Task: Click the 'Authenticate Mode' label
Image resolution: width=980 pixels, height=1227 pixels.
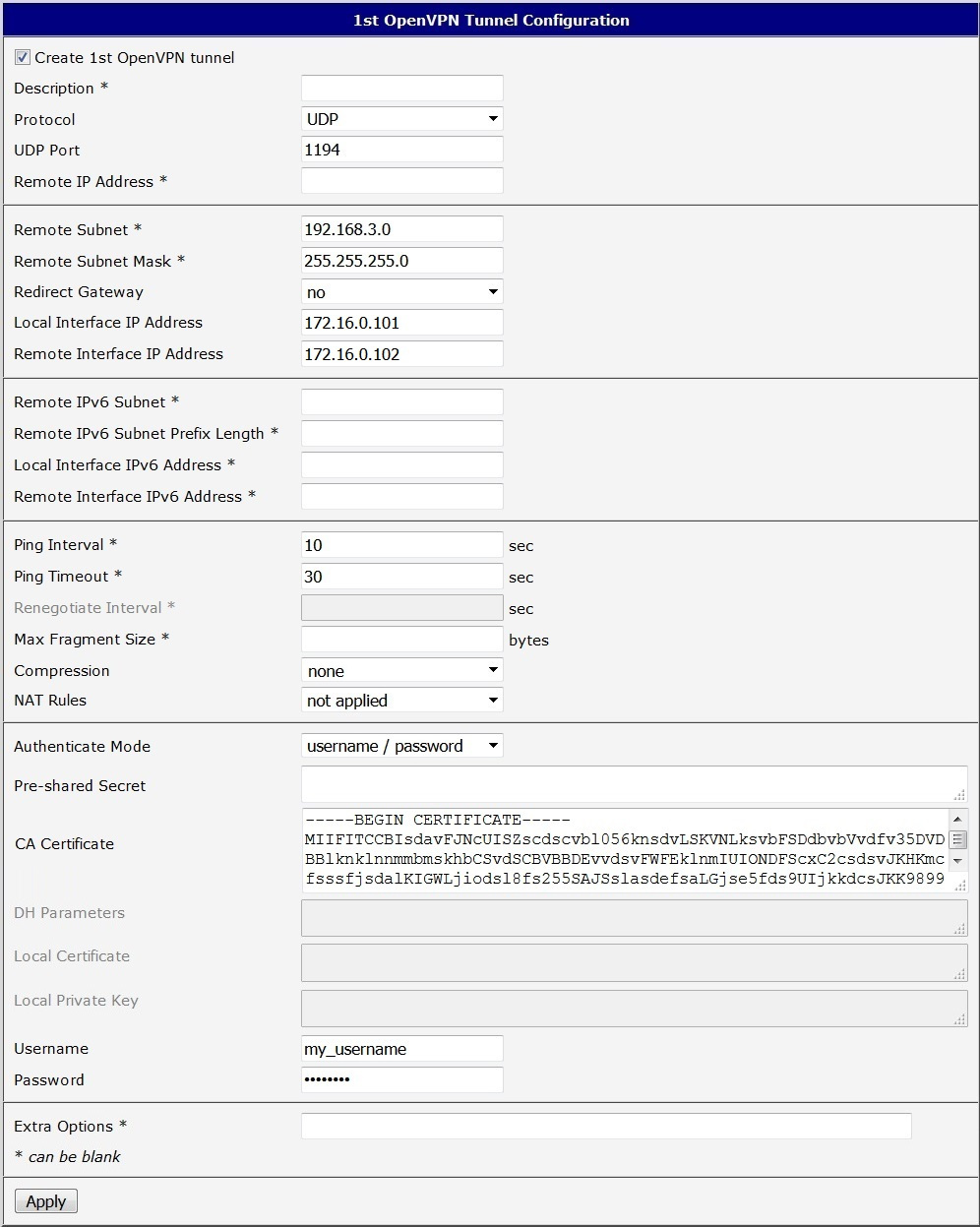Action: point(83,747)
